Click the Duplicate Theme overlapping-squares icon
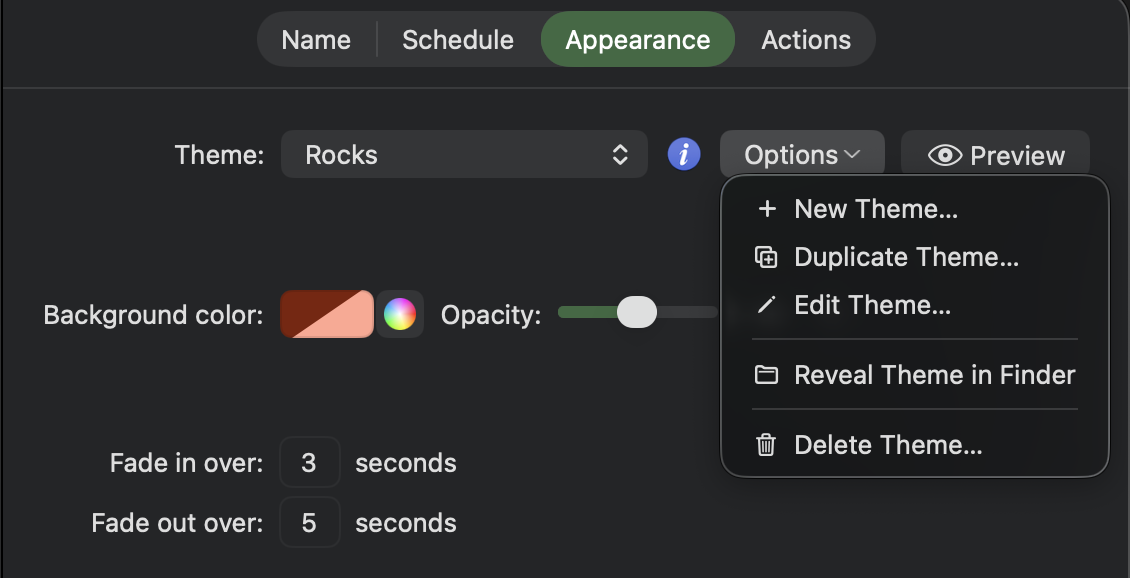The width and height of the screenshot is (1130, 578). (766, 257)
